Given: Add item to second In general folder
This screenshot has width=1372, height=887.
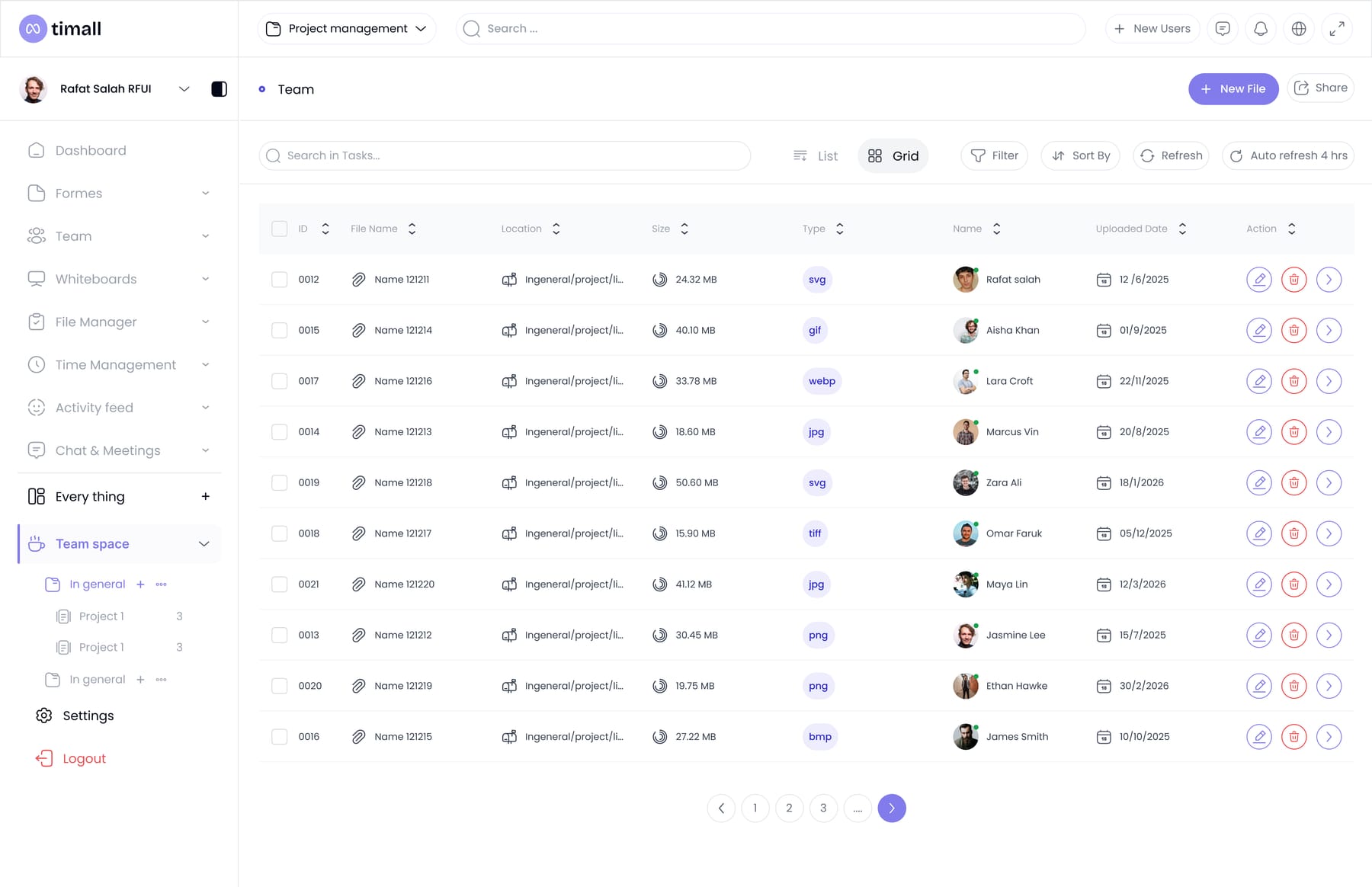Looking at the screenshot, I should pos(140,680).
